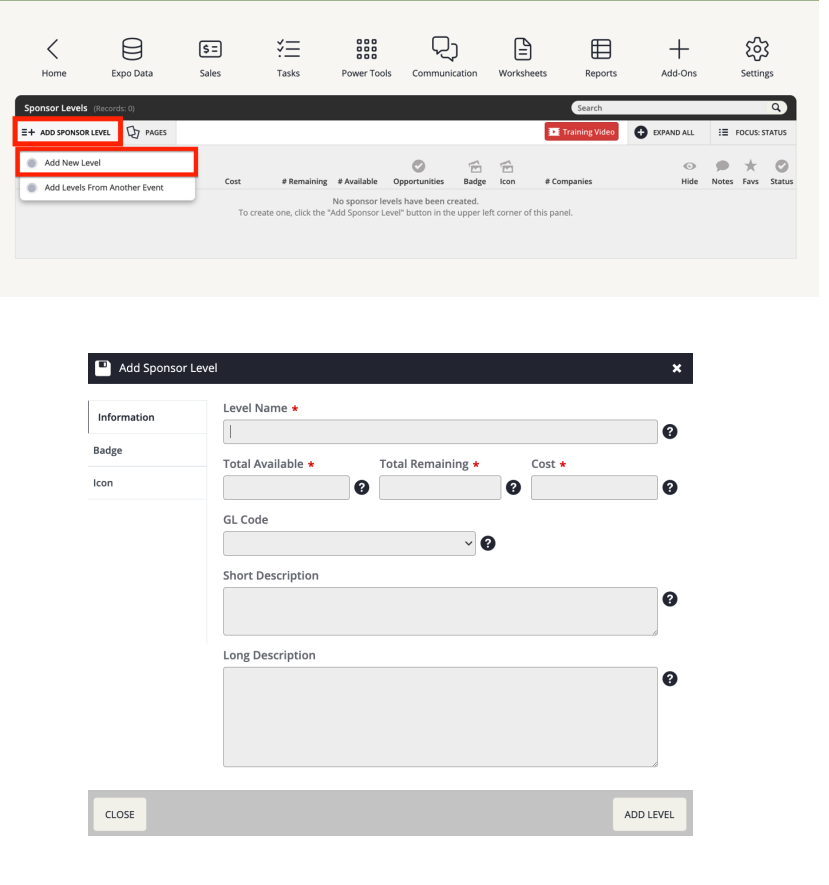Click help icon next to Long Description
This screenshot has width=829, height=885.
[x=670, y=679]
